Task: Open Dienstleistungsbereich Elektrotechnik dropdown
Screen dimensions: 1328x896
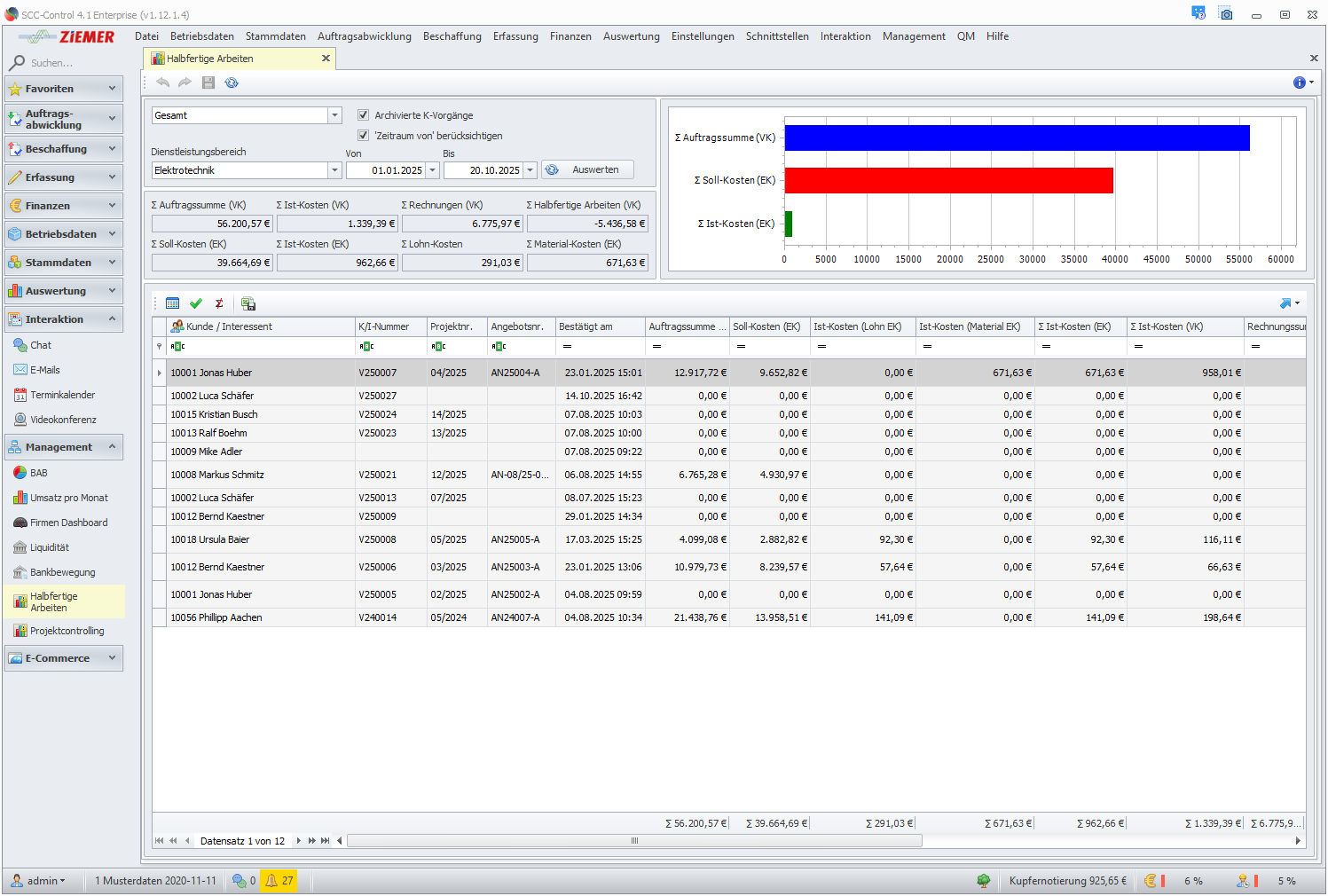Action: (x=334, y=170)
